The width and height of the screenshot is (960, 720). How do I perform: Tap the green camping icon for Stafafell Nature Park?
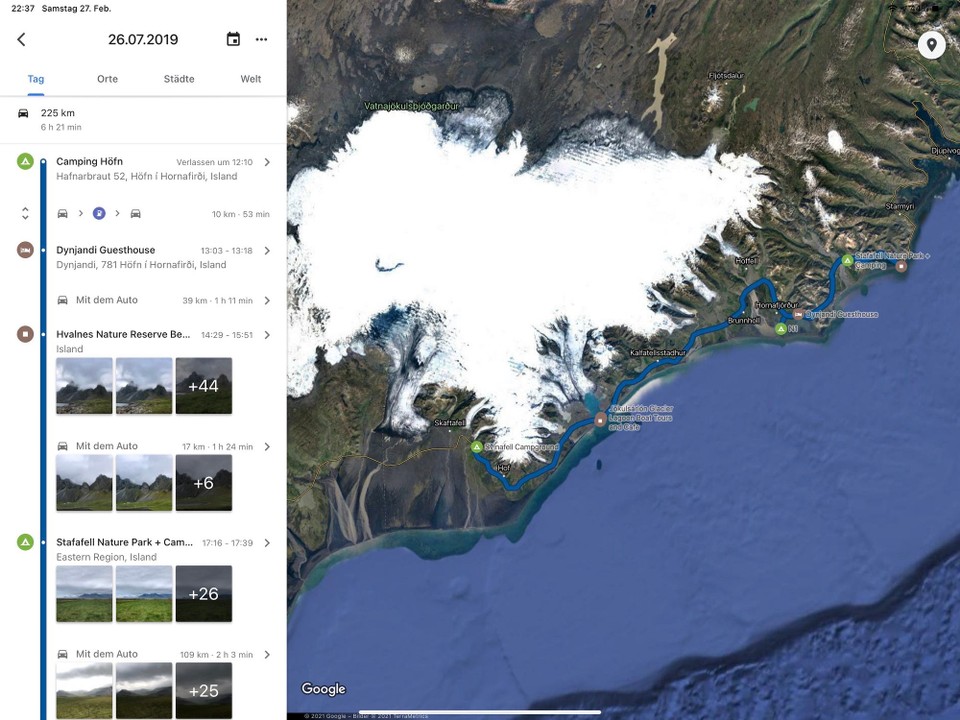point(25,542)
